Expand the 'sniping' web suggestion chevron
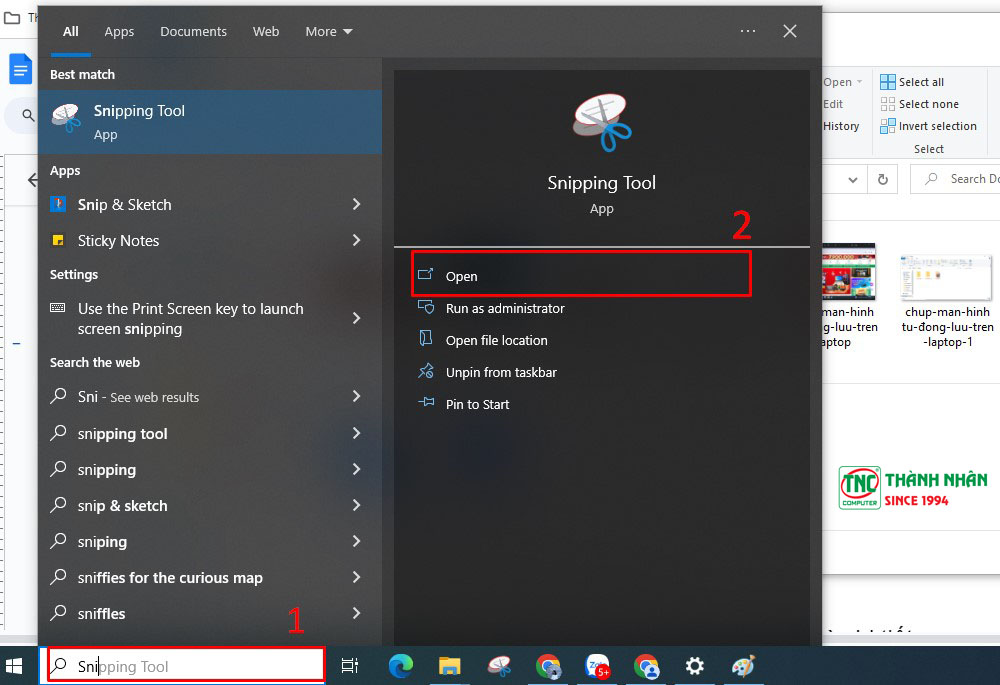Image resolution: width=1000 pixels, height=685 pixels. click(357, 541)
